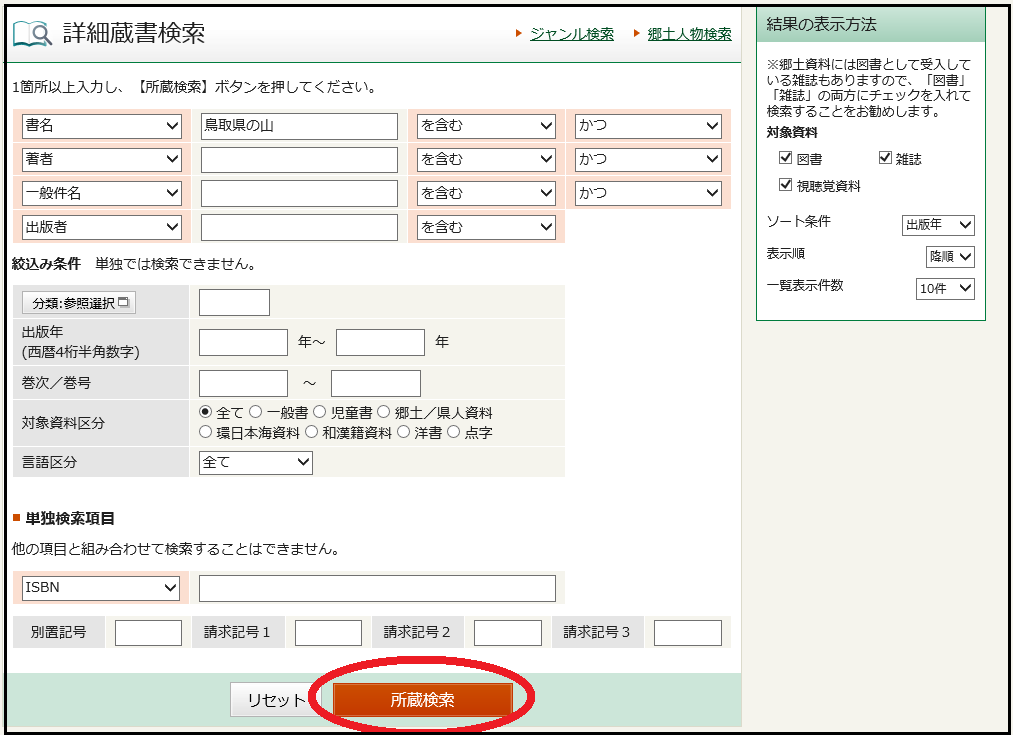Select the 和漢籍資料 radio button
The width and height of the screenshot is (1013, 735).
coord(311,432)
